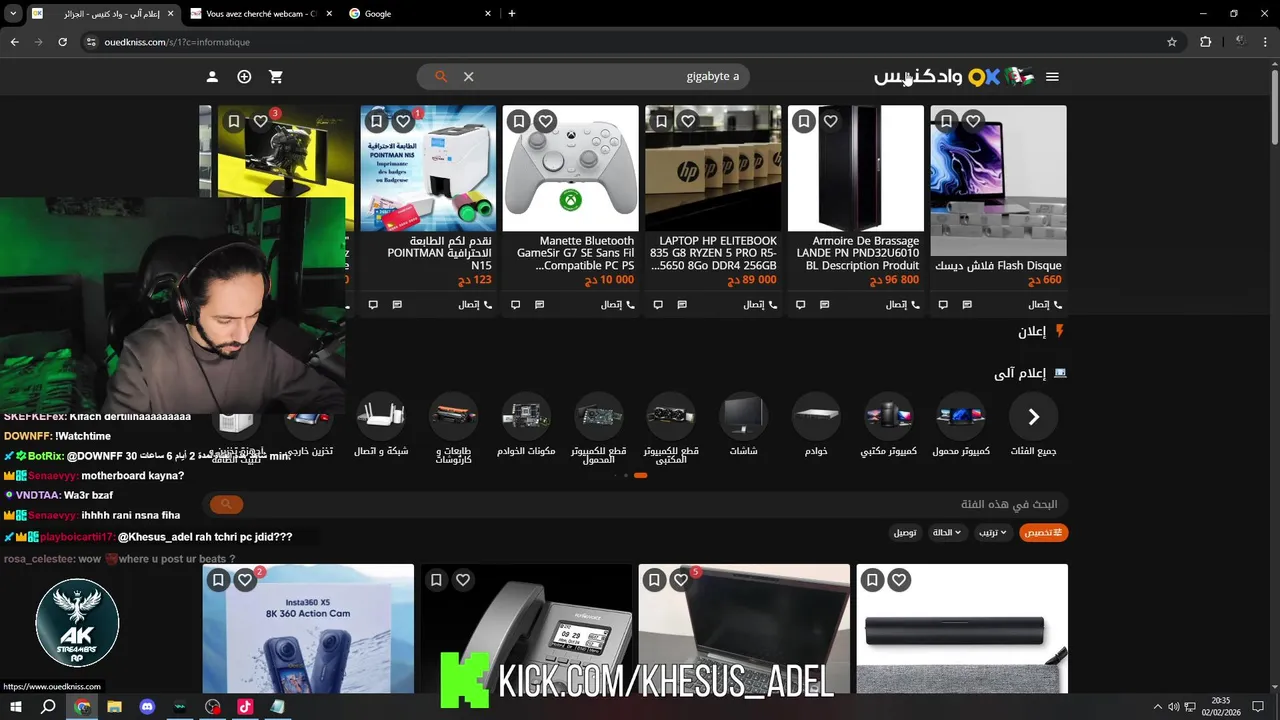The image size is (1280, 720).
Task: Reload the page
Action: click(62, 42)
